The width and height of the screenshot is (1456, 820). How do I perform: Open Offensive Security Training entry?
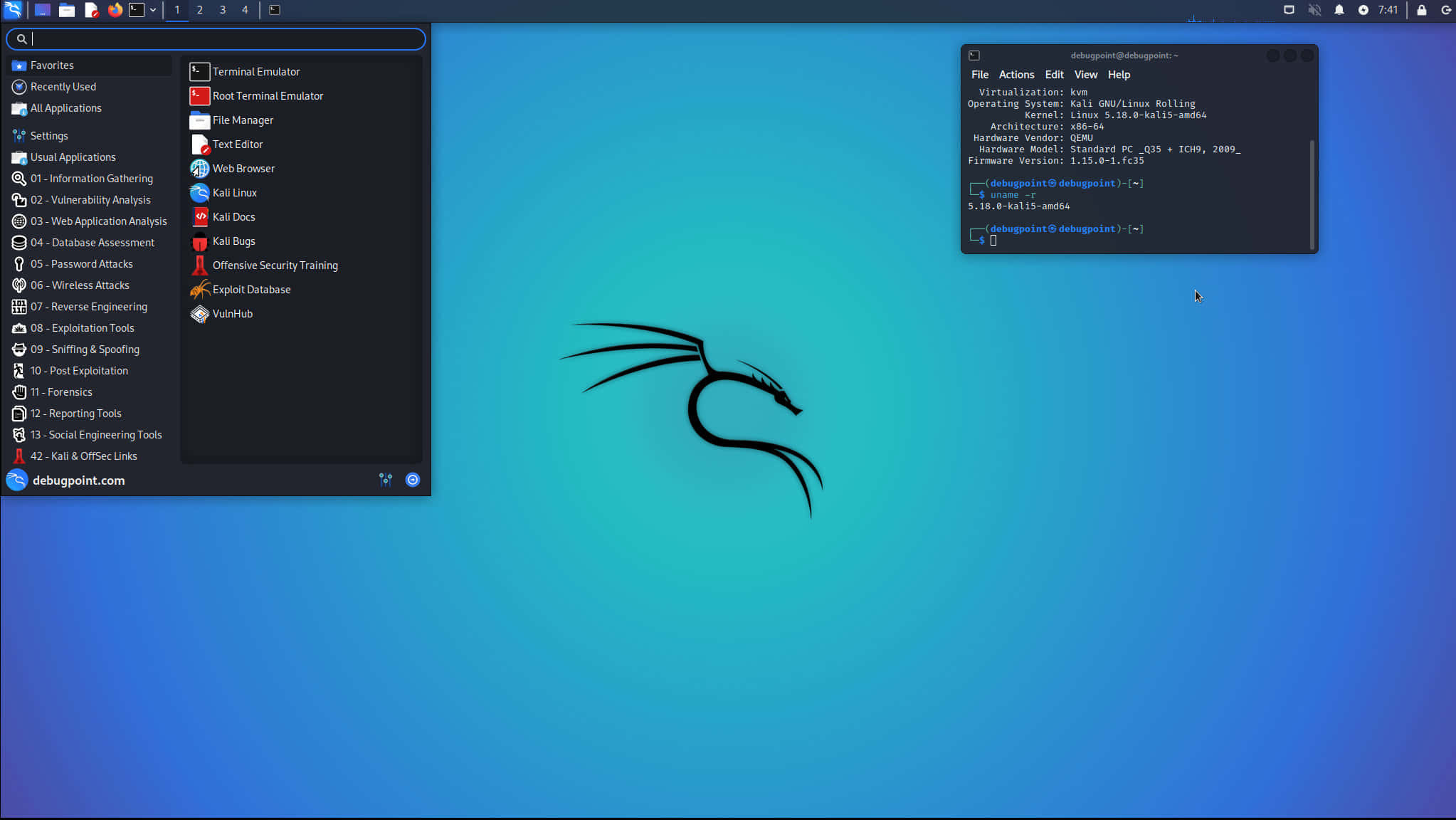click(x=302, y=266)
